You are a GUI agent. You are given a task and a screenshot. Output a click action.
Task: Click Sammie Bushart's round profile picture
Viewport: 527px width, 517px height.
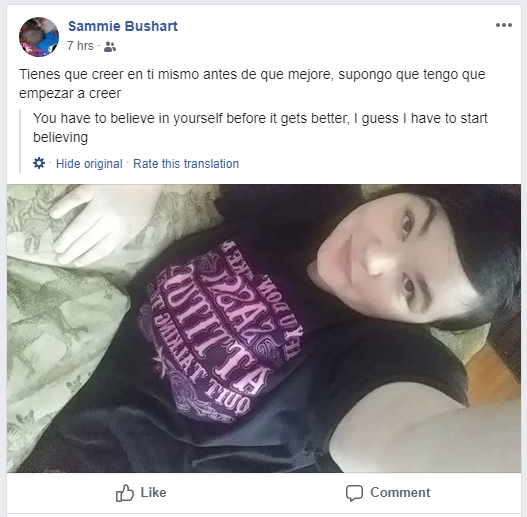[39, 37]
